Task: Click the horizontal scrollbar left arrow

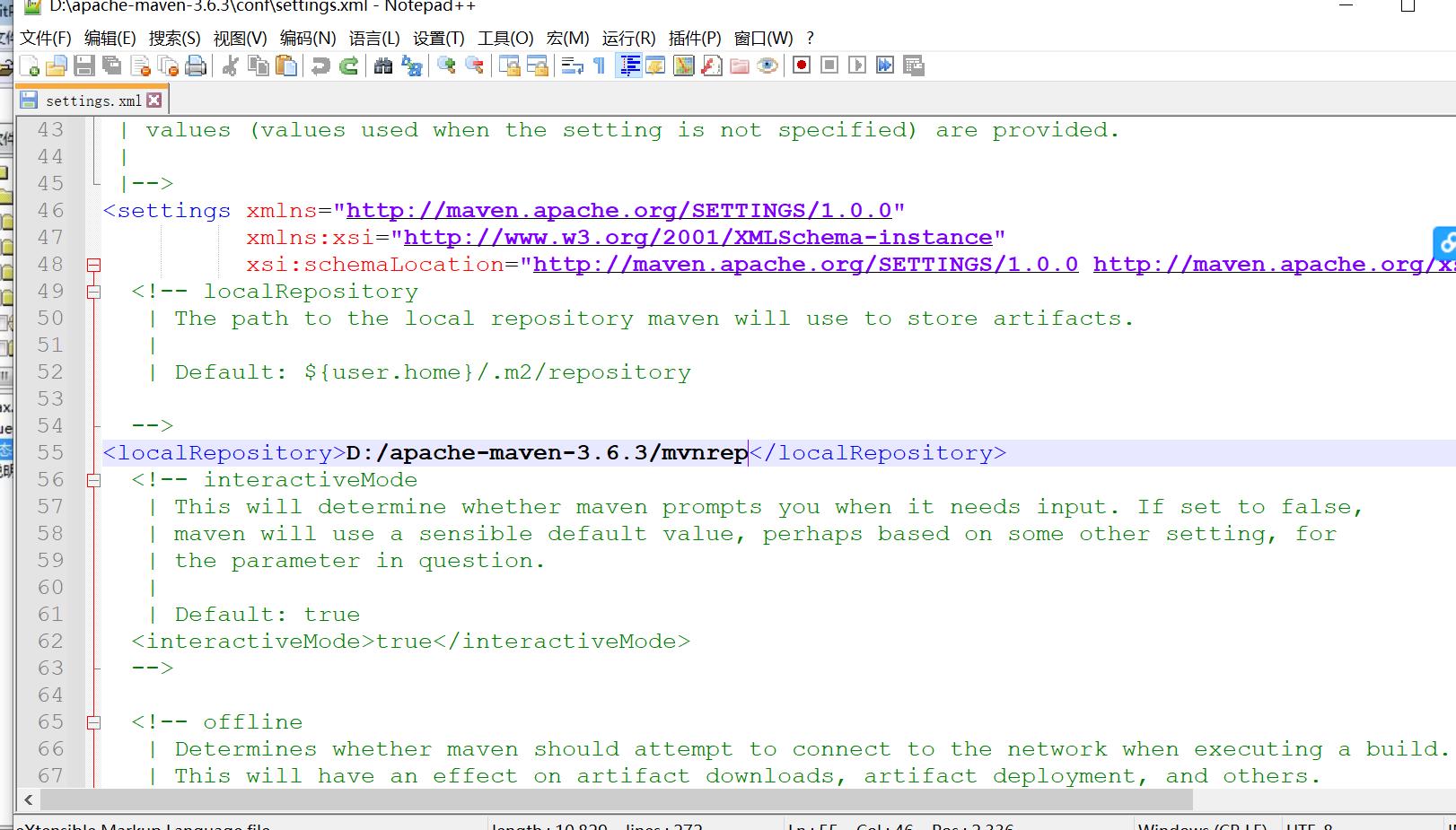Action: click(28, 799)
